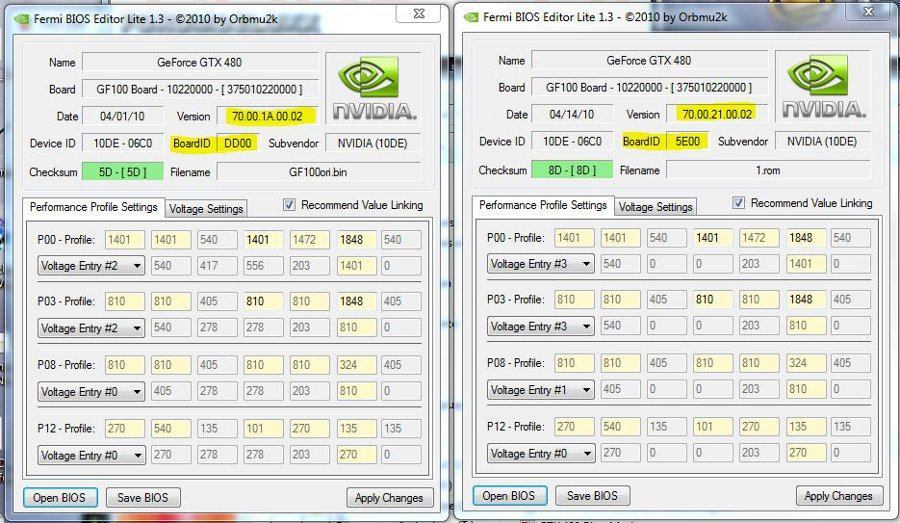
Task: Click P00 voltage row value 556, left window
Action: pos(263,265)
